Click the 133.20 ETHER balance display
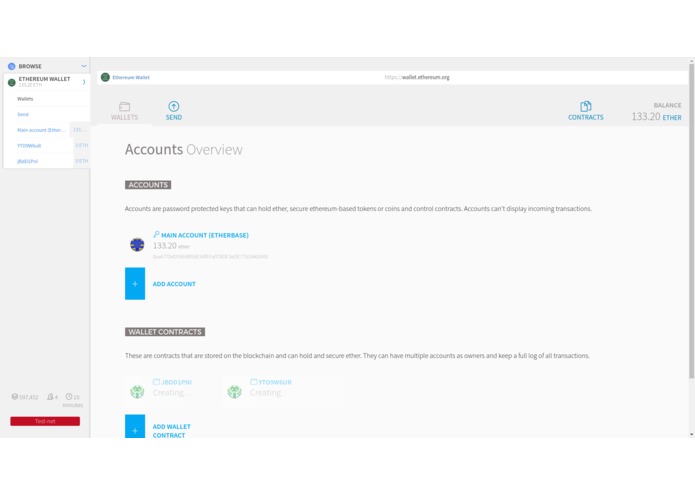695x494 pixels. tap(656, 117)
